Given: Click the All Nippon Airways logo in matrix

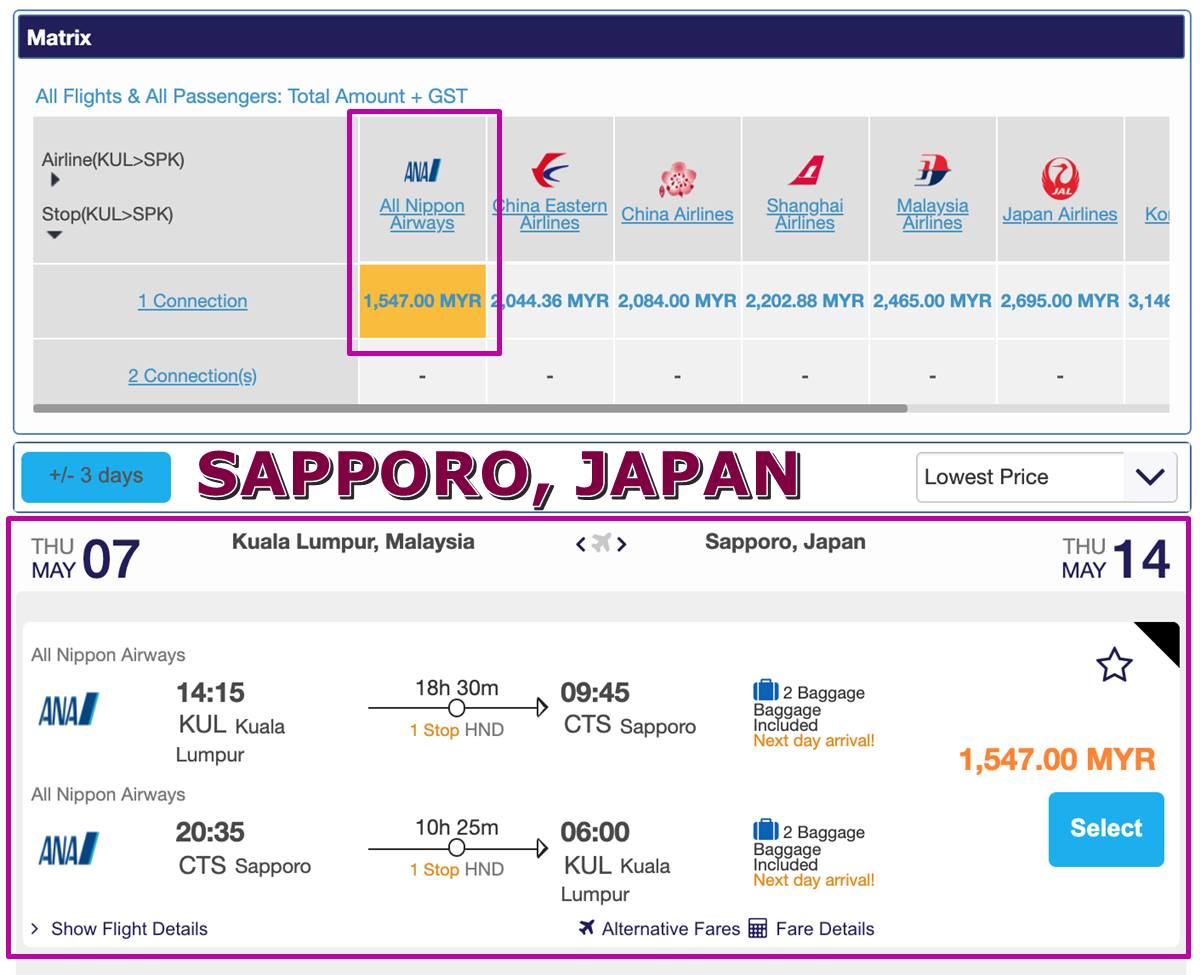Looking at the screenshot, I should pos(422,171).
